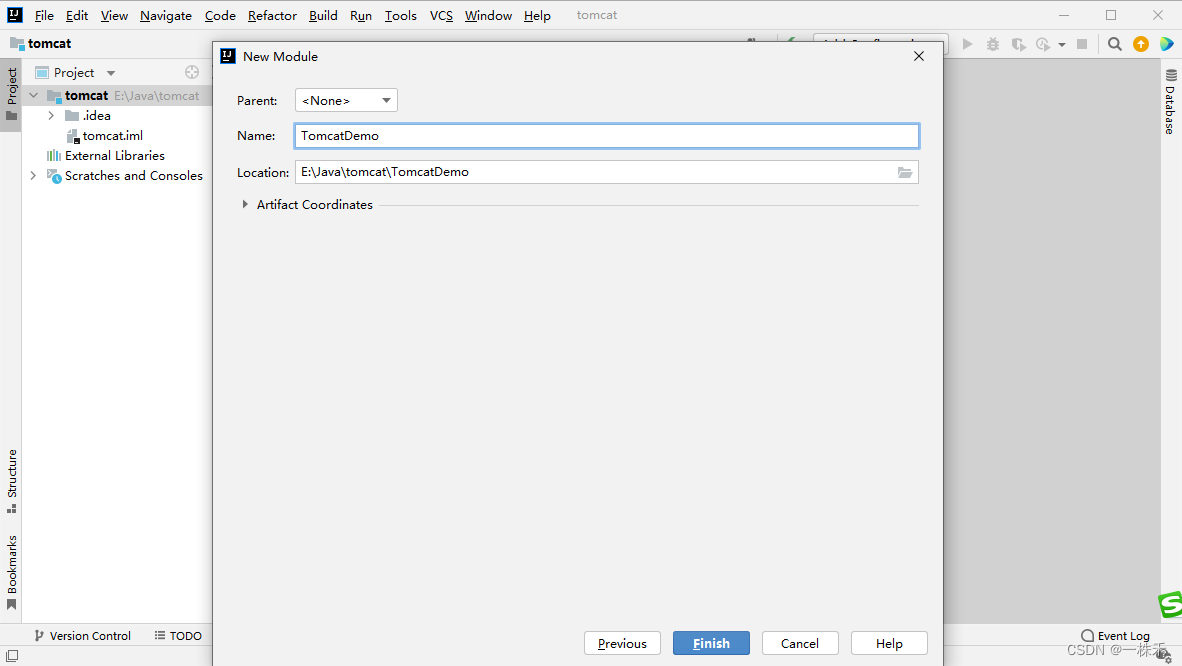Click the orange update arrow icon
Viewport: 1182px width, 666px height.
click(1141, 45)
